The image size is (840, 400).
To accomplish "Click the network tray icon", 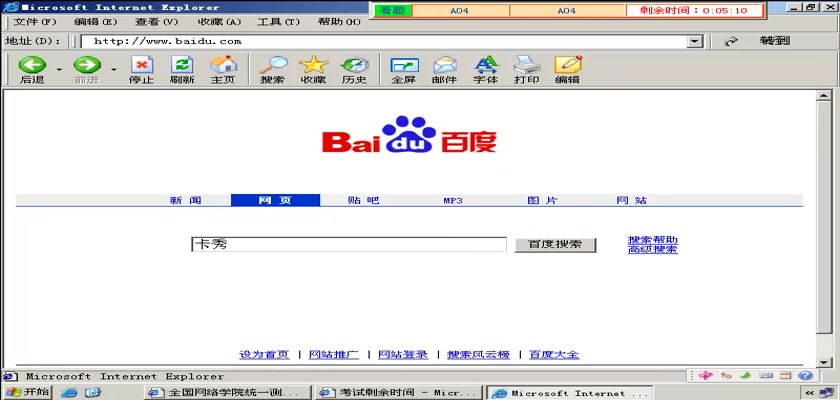I will tap(829, 393).
